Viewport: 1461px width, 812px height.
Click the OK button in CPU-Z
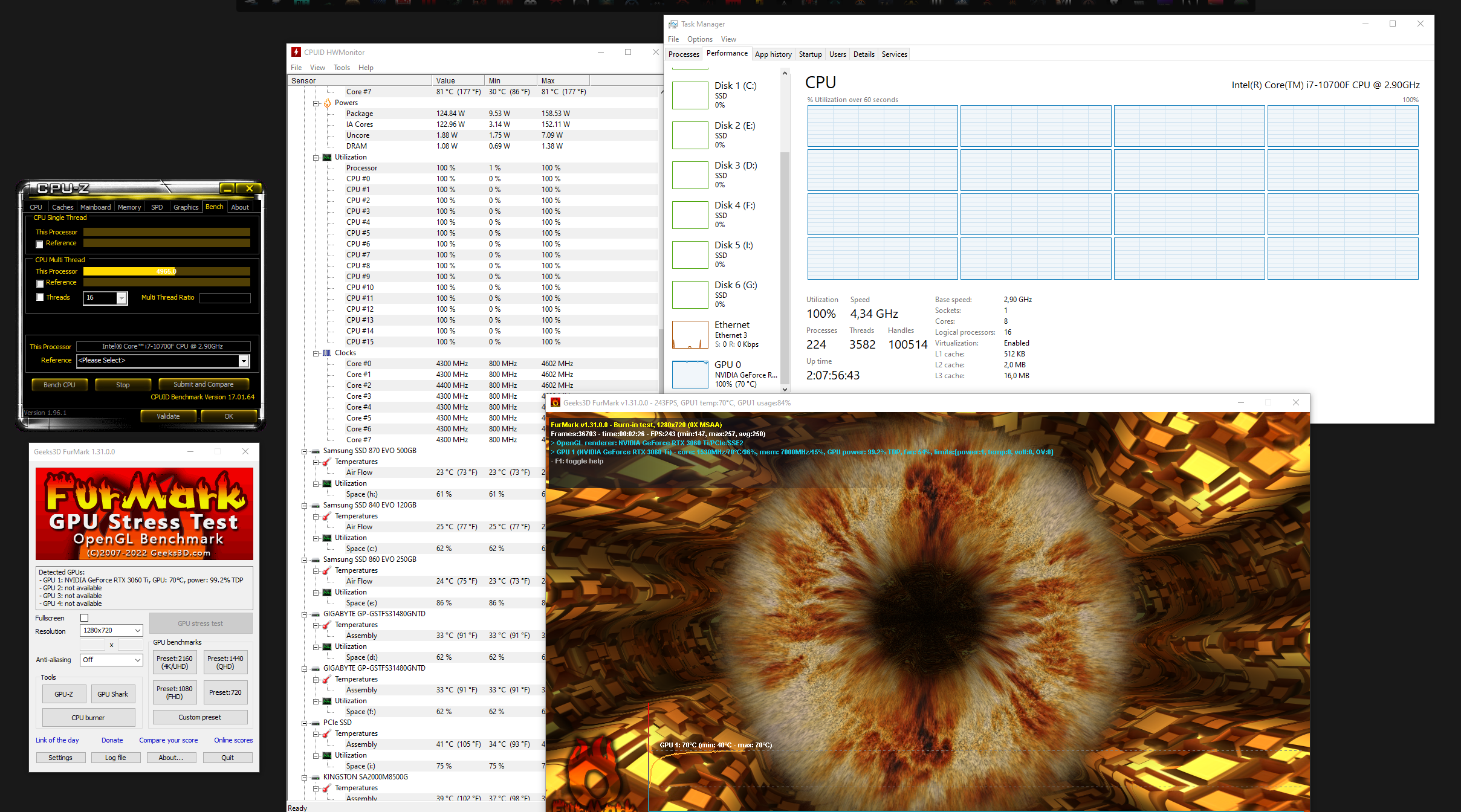click(x=228, y=416)
